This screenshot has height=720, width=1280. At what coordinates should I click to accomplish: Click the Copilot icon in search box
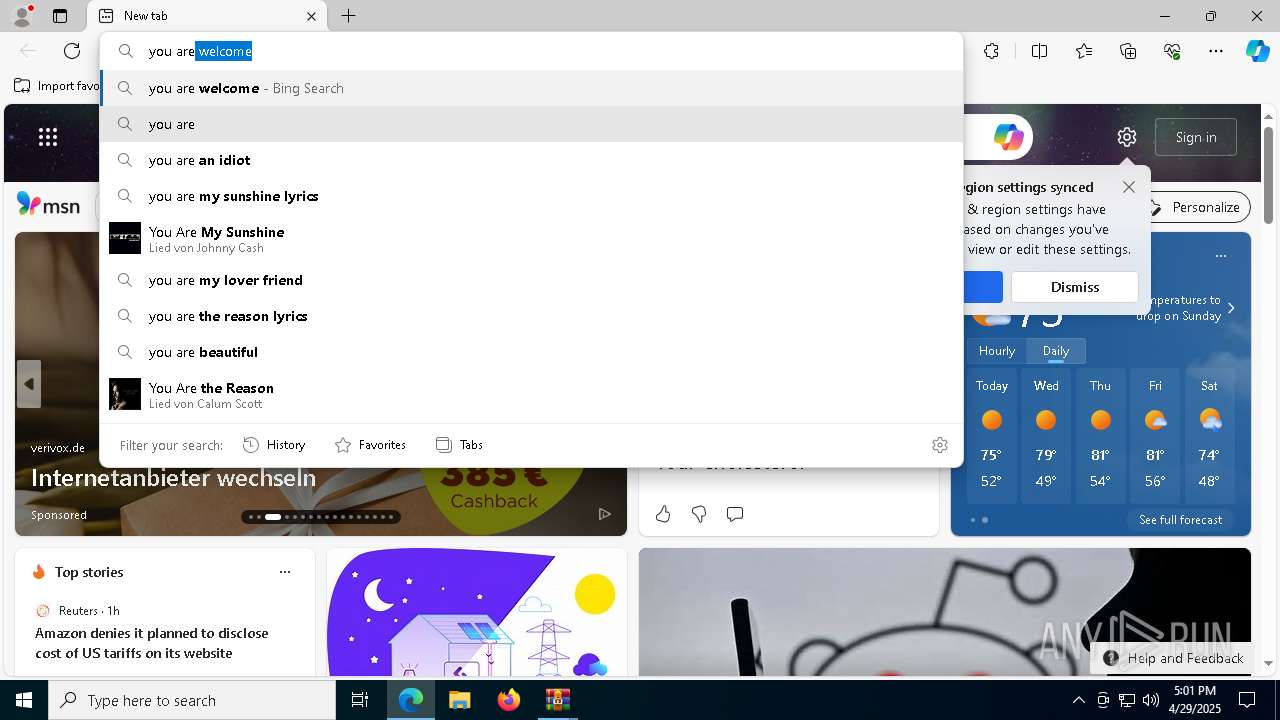click(1008, 137)
